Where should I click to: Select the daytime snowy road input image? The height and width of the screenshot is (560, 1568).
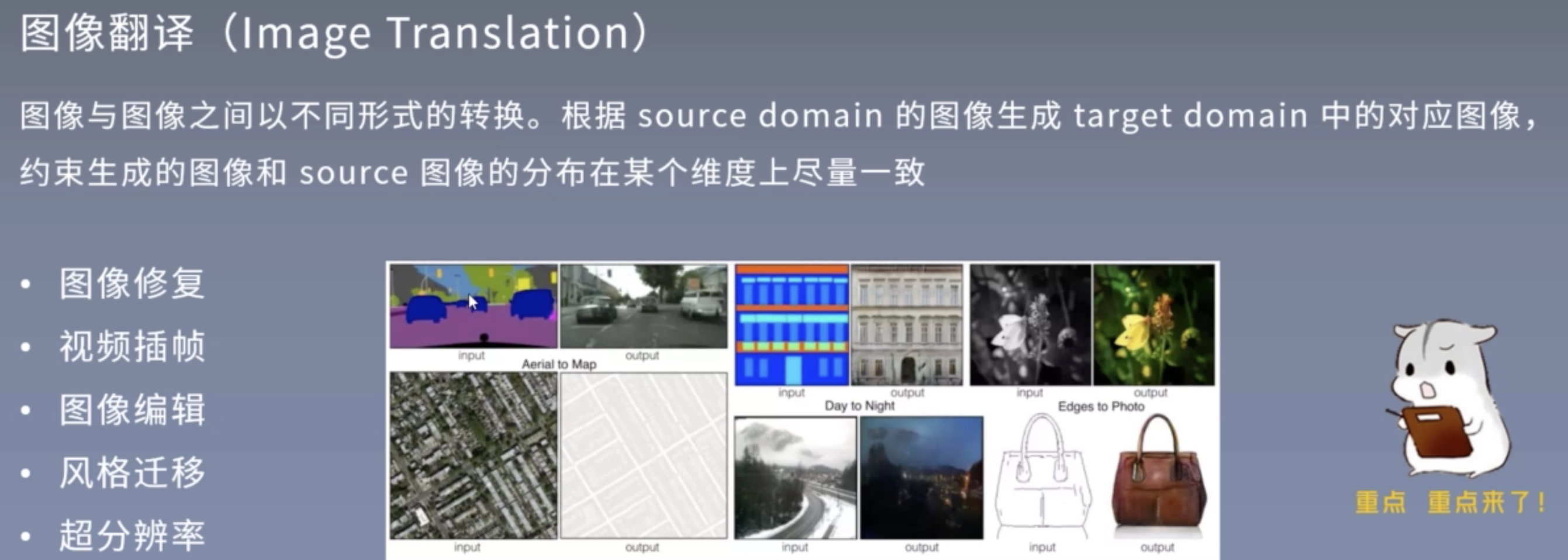tap(796, 478)
